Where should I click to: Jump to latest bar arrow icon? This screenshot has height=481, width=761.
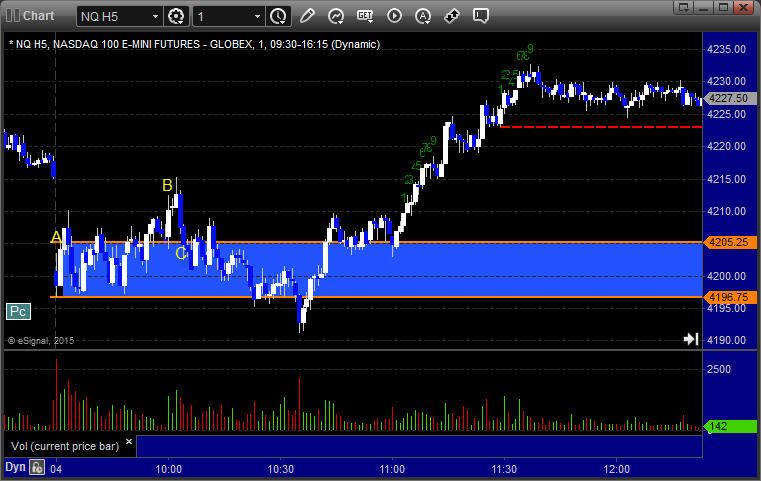coord(691,339)
